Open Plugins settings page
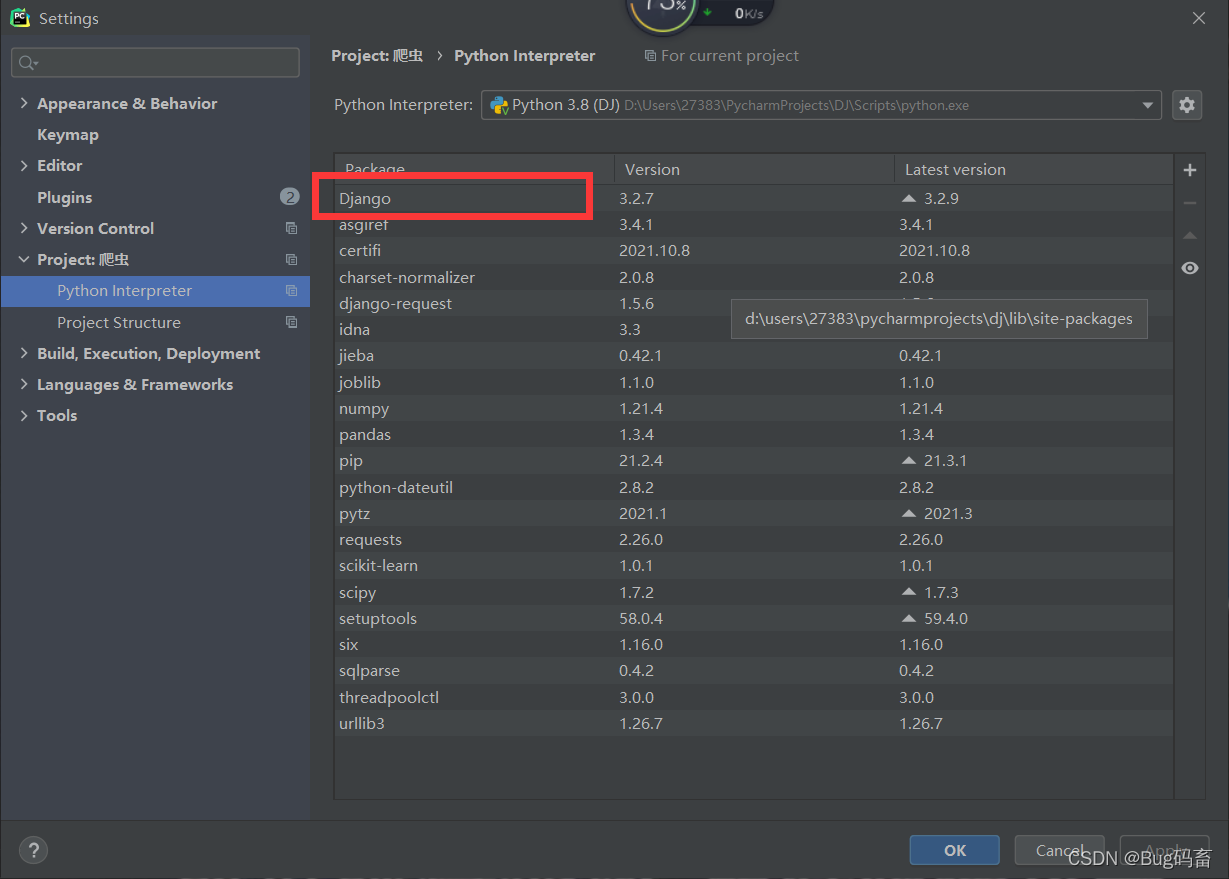 (64, 197)
